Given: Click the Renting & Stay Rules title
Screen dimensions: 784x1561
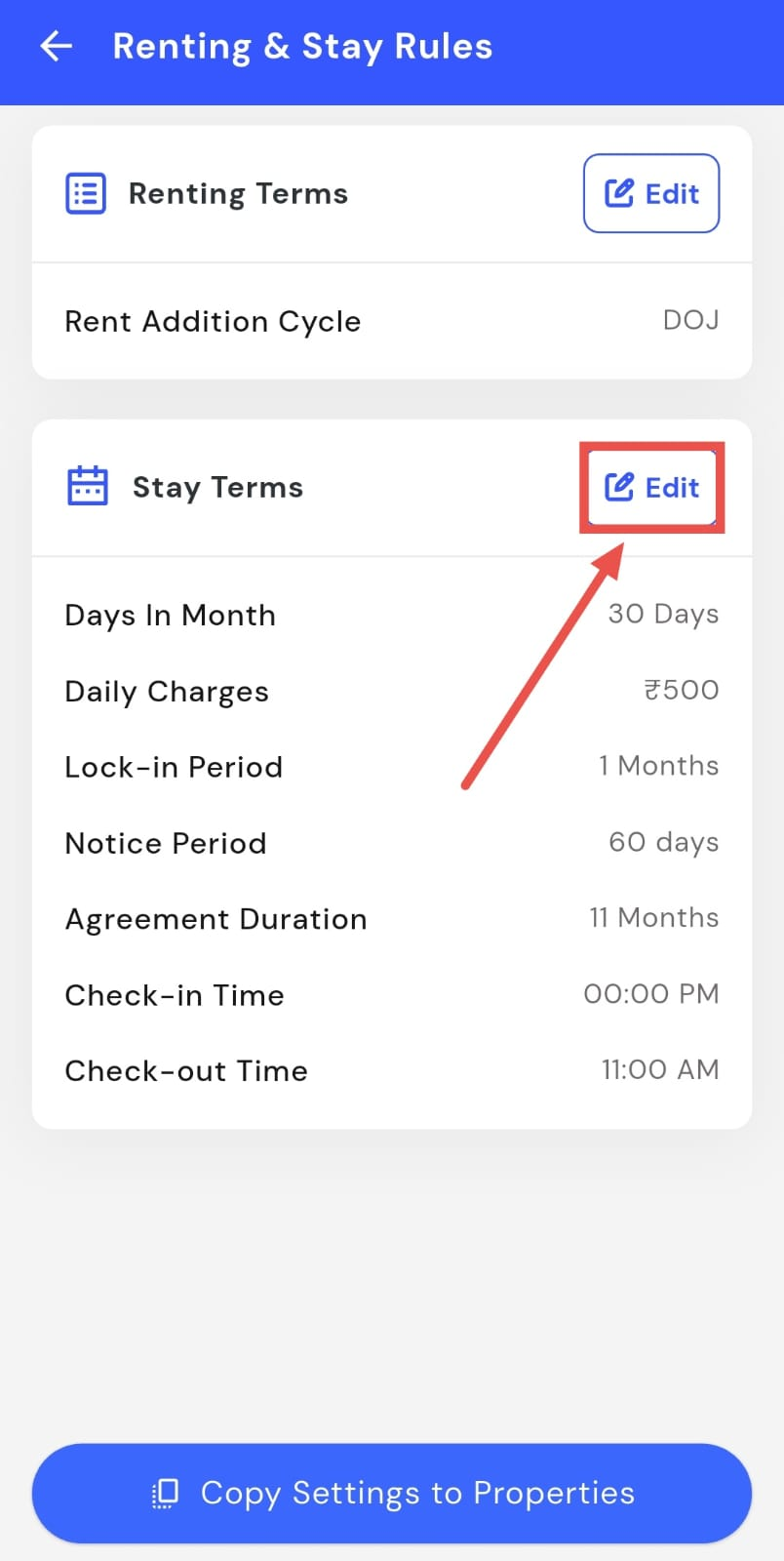Looking at the screenshot, I should (302, 46).
